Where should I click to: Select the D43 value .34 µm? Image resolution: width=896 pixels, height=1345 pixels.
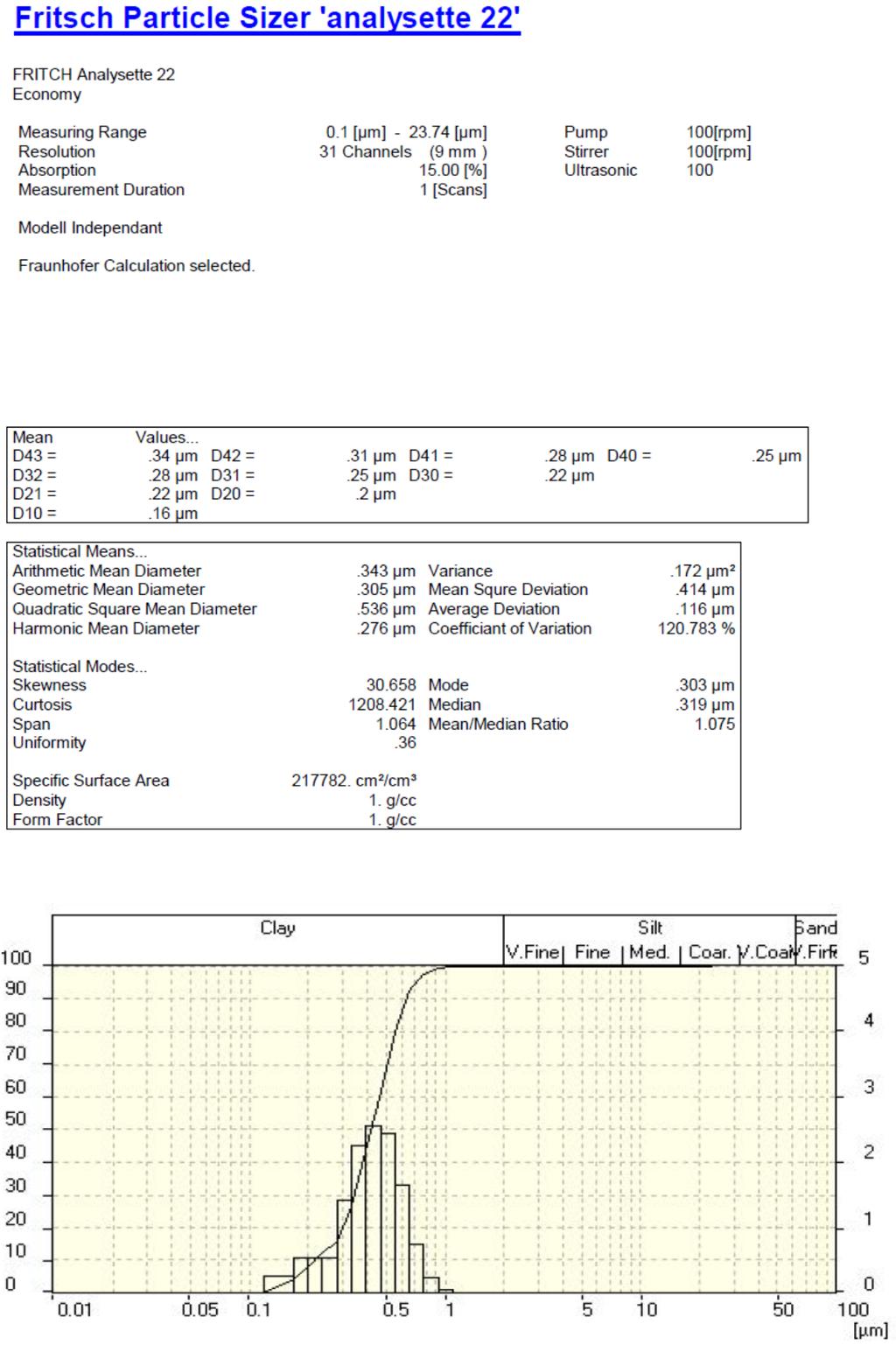coord(173,456)
